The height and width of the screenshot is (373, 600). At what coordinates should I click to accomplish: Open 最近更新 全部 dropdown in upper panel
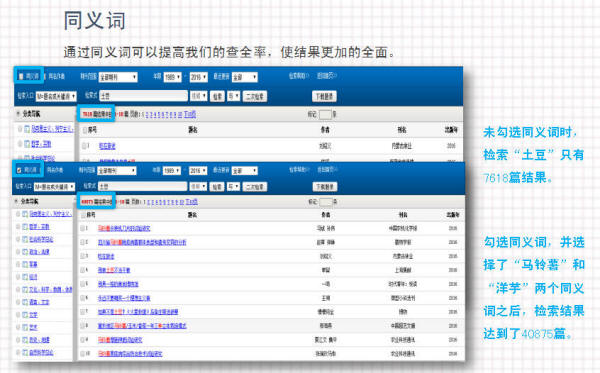click(x=245, y=77)
